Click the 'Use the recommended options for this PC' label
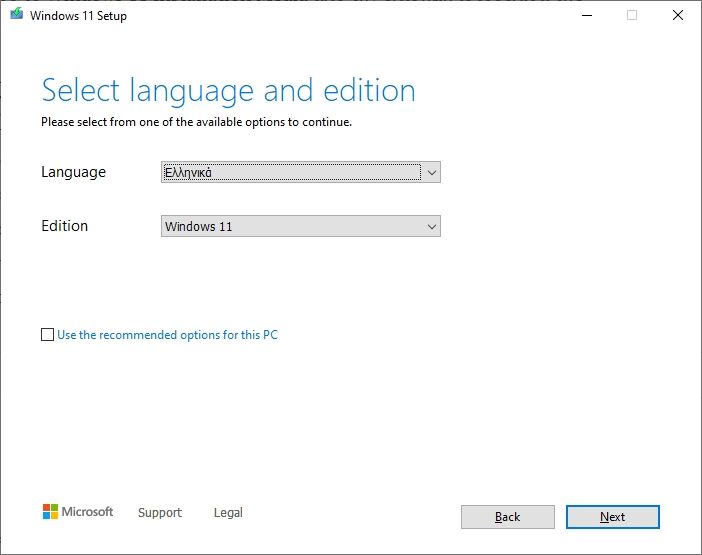Viewport: 702px width, 555px height. [x=167, y=335]
